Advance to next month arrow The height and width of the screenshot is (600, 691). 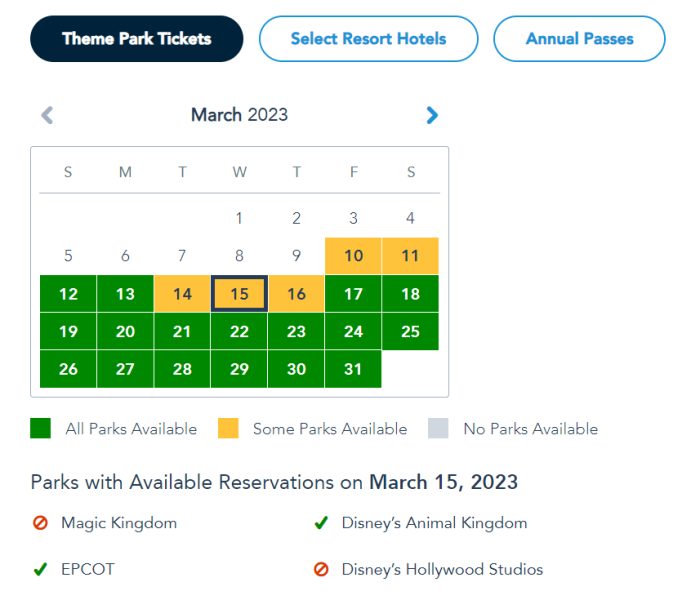(x=432, y=115)
